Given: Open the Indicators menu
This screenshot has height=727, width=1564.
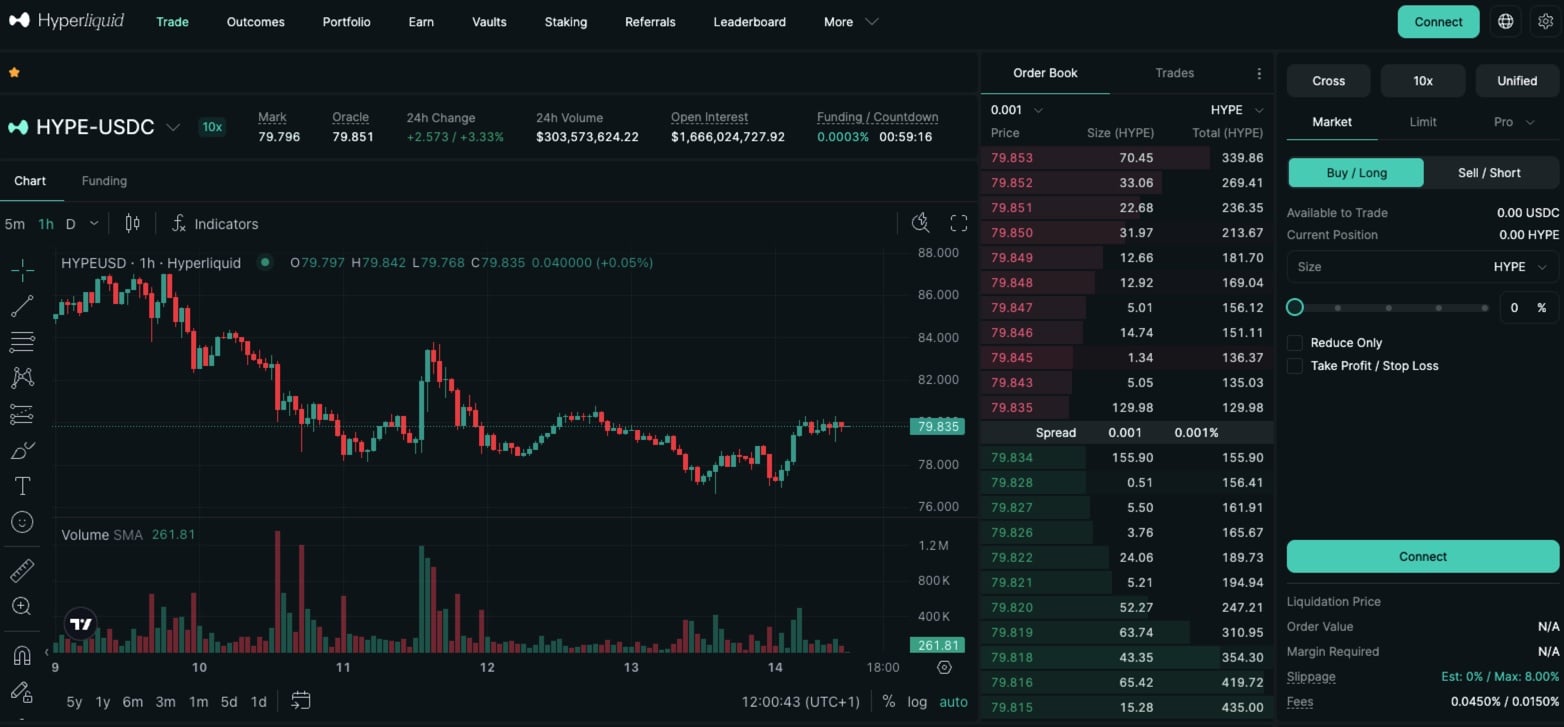Looking at the screenshot, I should point(214,223).
